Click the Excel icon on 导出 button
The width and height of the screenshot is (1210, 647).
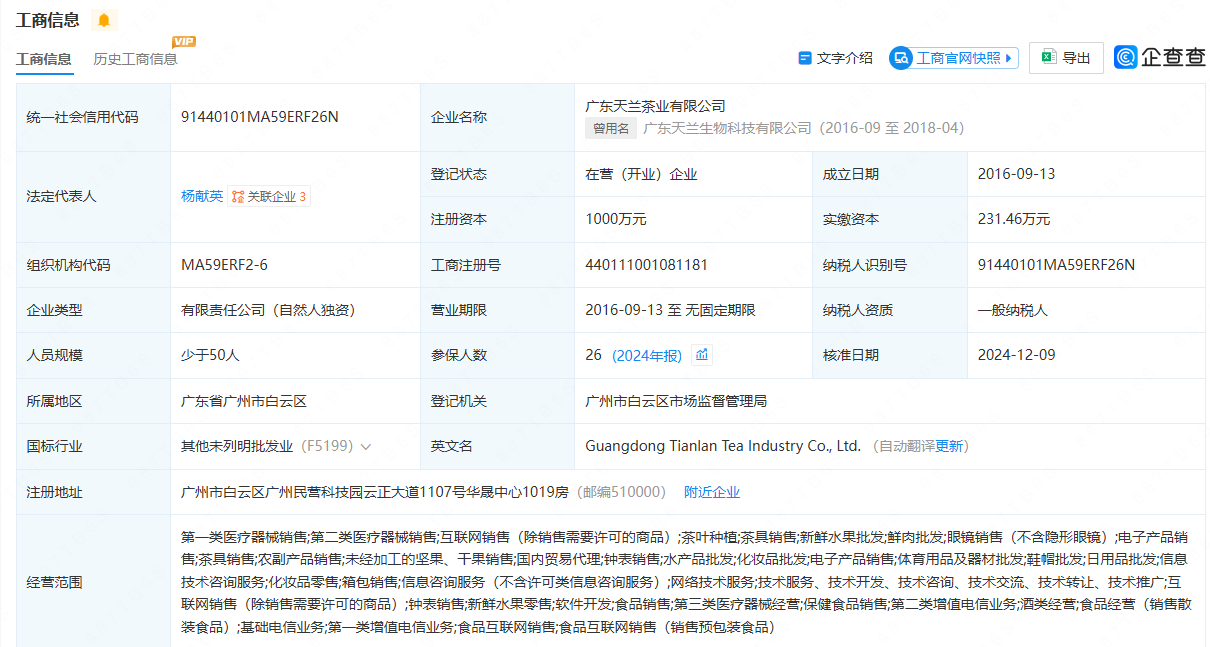coord(1048,58)
